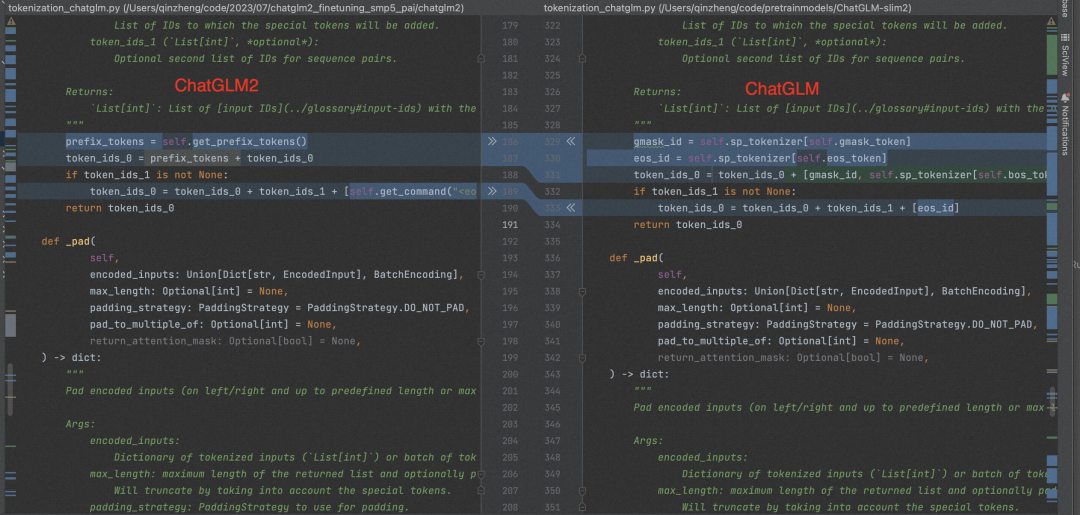Click line number 322 in gutter
The image size is (1080, 515).
(x=552, y=26)
